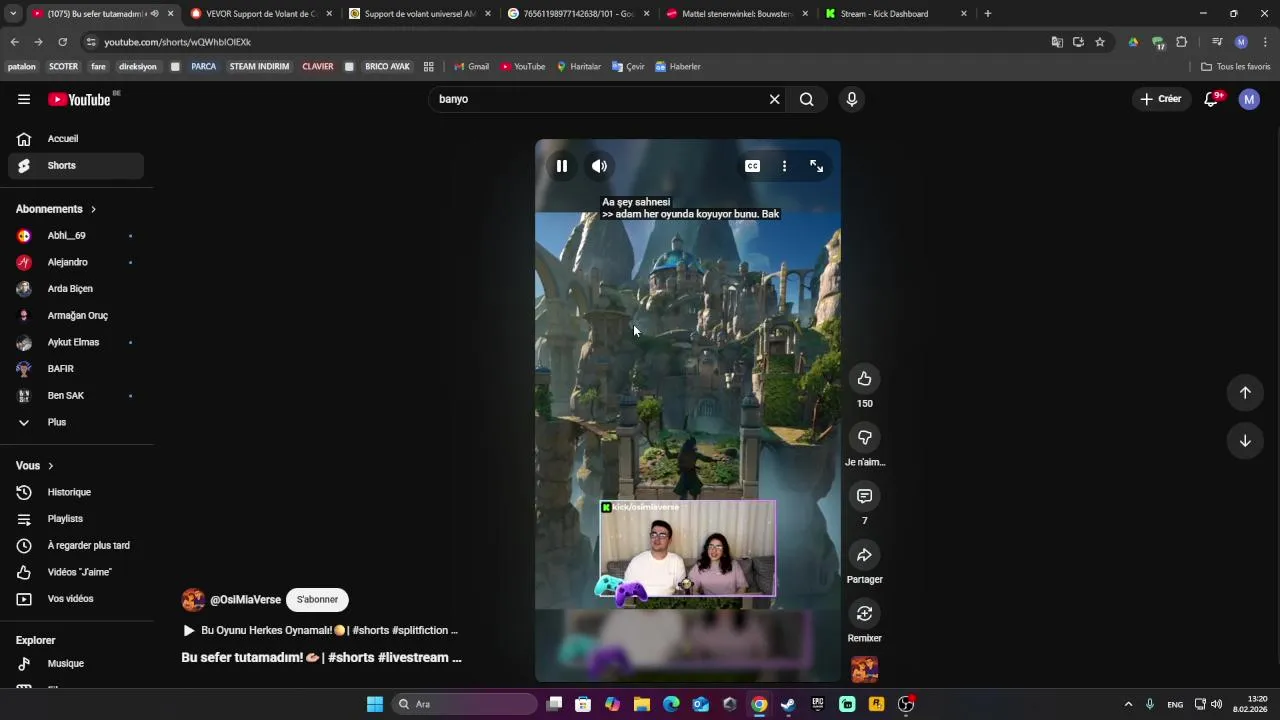
Task: Open the Ben SAK channel subscription
Action: coord(76,396)
